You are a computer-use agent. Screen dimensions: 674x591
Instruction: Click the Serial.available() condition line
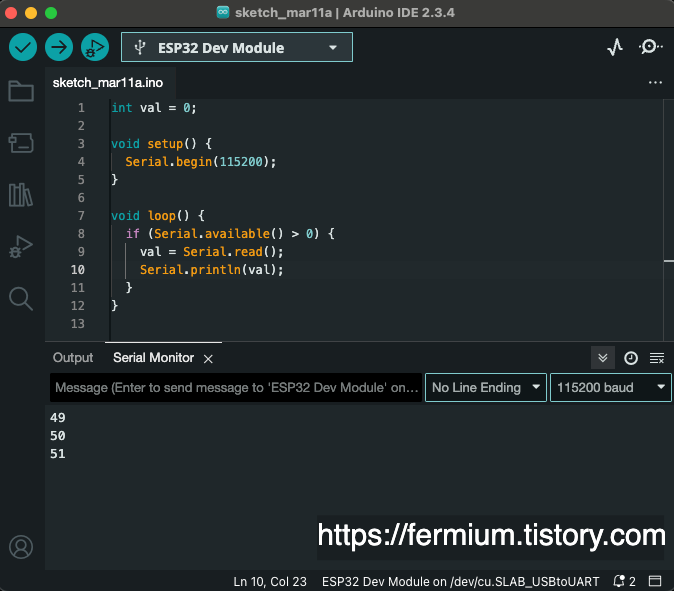(x=230, y=233)
